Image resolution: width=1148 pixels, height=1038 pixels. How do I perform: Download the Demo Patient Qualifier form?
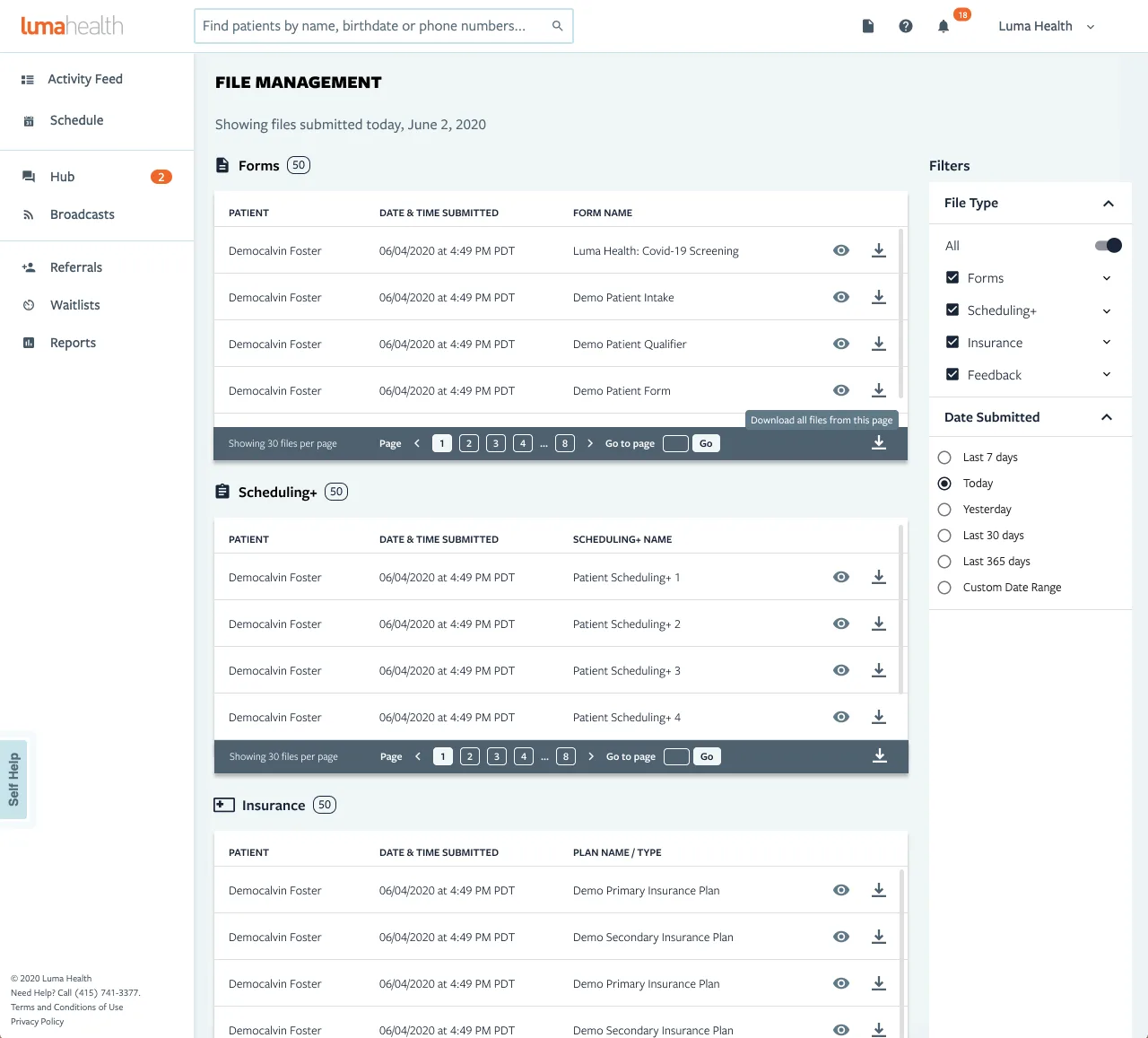(x=879, y=344)
